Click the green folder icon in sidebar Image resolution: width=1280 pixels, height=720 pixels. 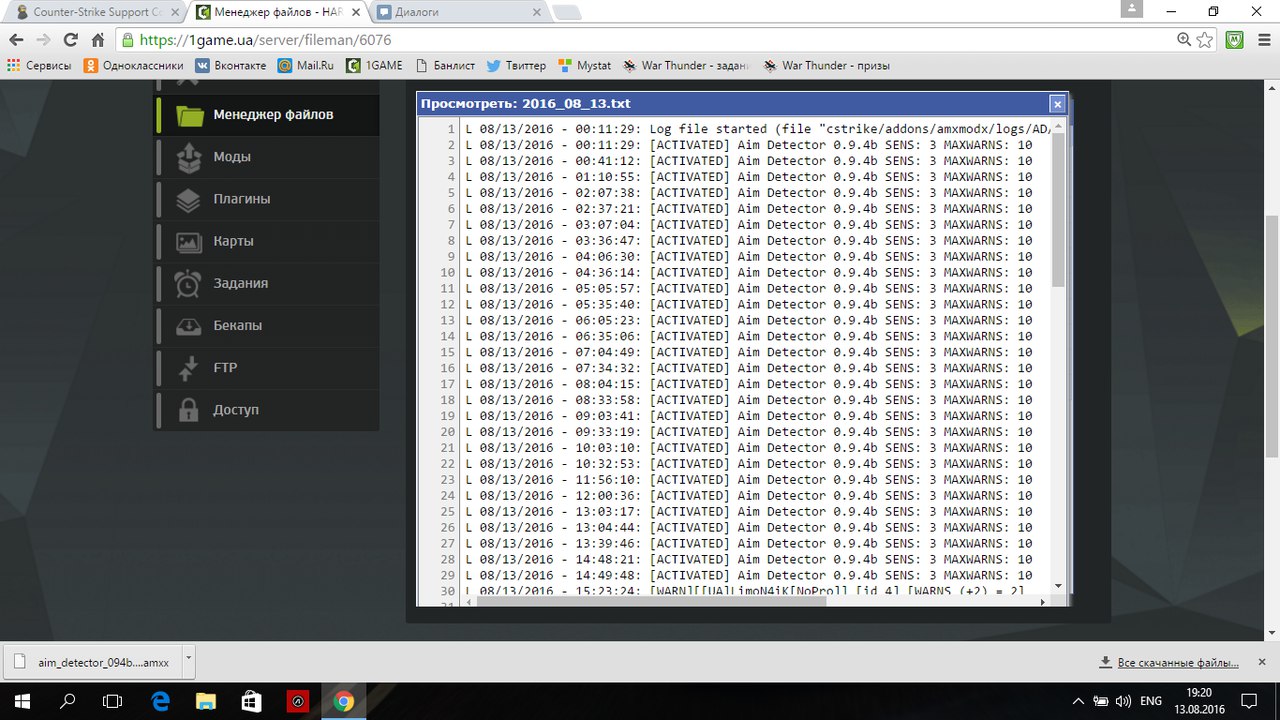pos(189,115)
